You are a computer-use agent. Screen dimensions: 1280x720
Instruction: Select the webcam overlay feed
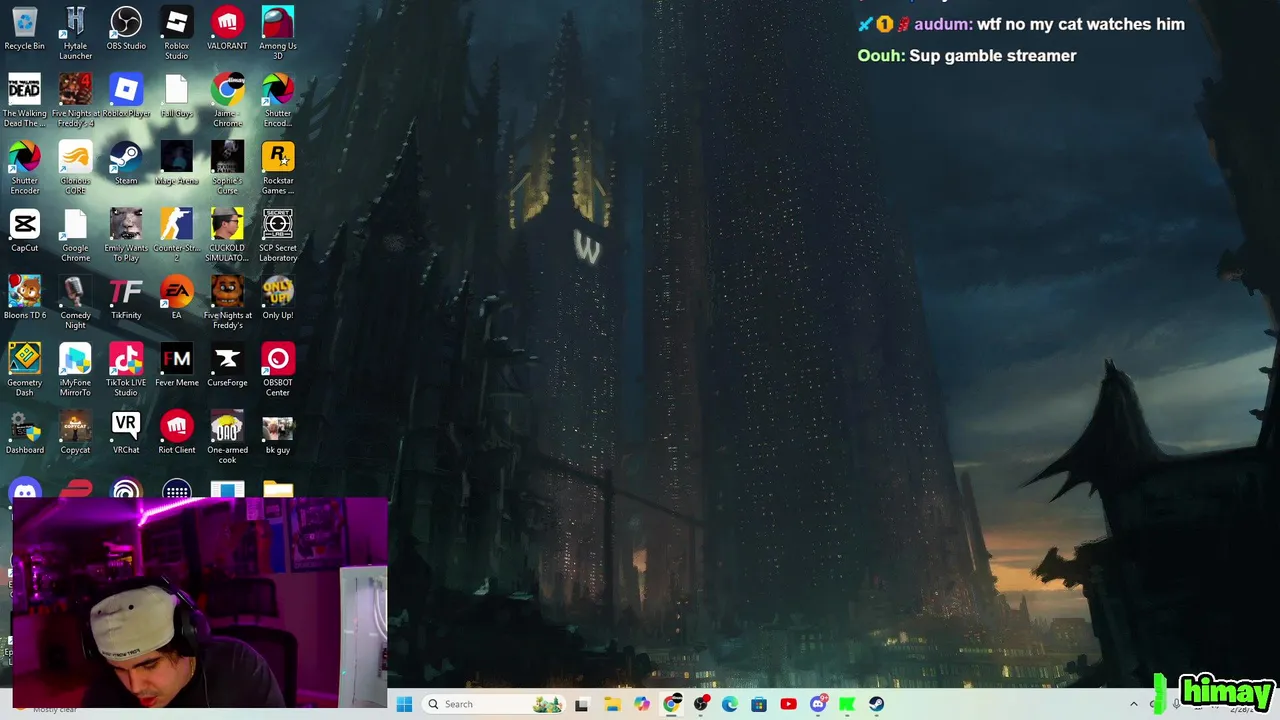click(x=199, y=602)
